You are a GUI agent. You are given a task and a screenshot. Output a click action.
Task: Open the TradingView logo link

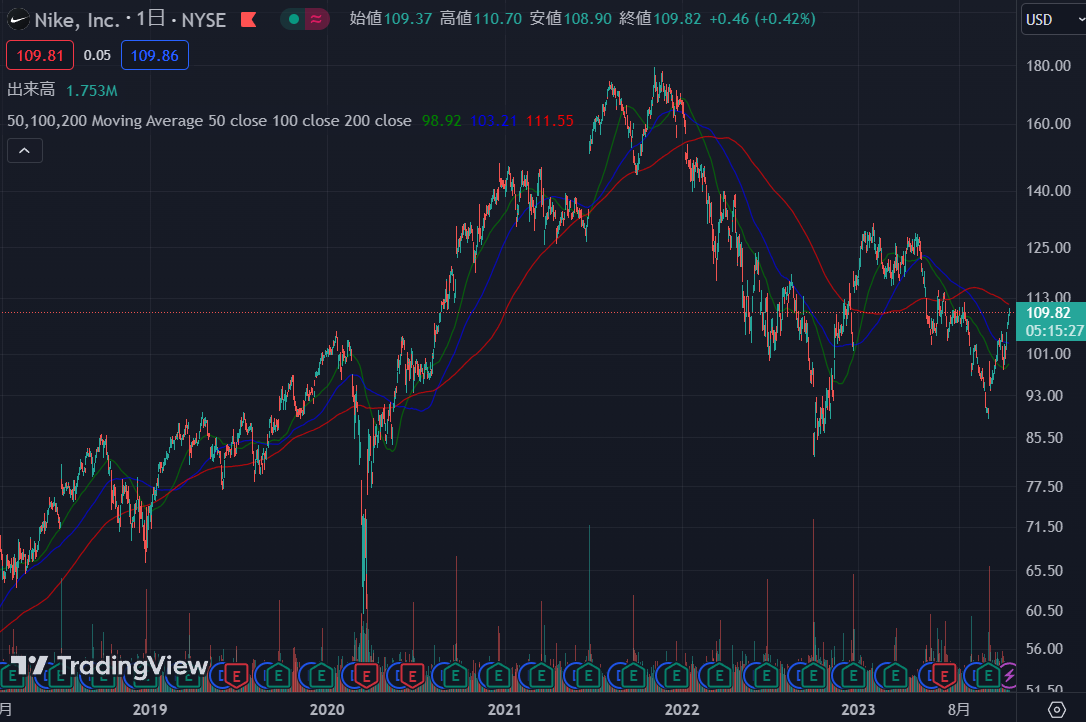(x=110, y=666)
